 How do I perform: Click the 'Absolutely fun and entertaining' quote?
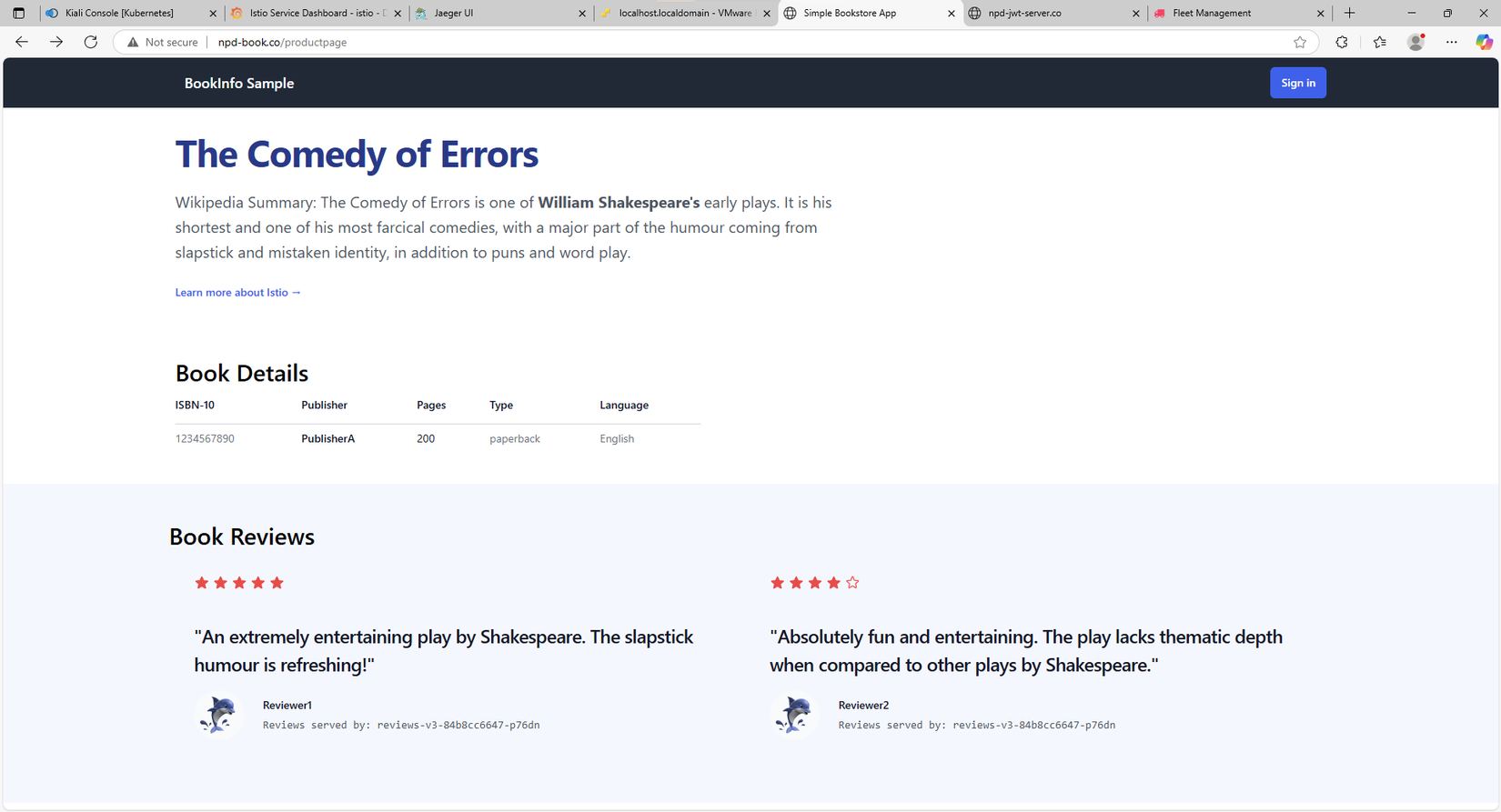click(1026, 651)
